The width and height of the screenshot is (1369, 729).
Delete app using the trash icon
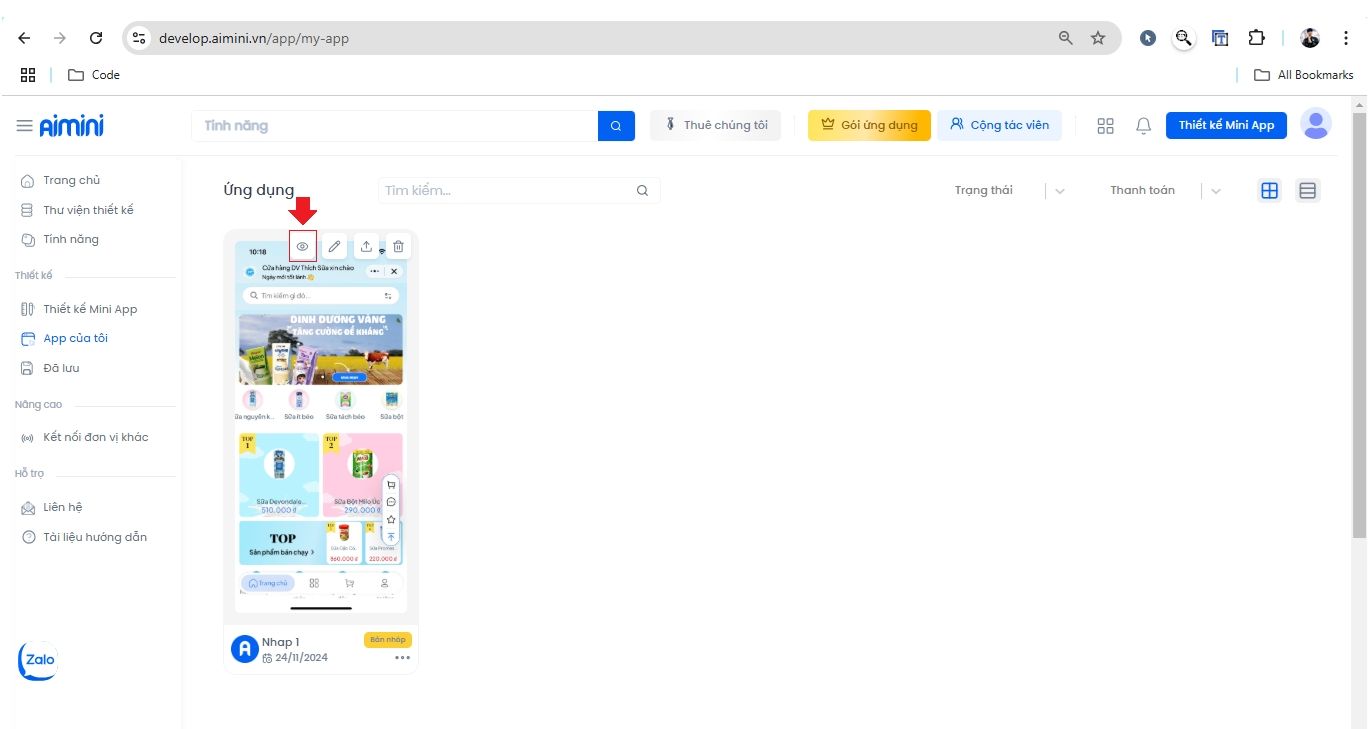(398, 246)
